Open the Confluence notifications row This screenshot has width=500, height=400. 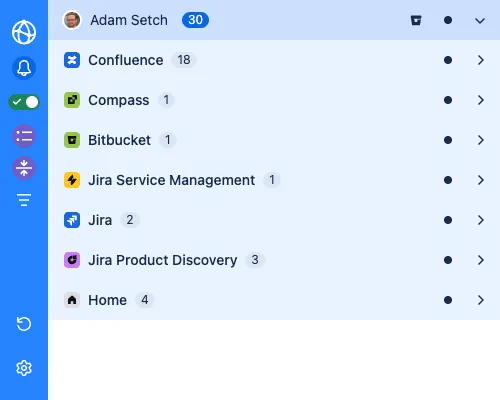click(274, 60)
